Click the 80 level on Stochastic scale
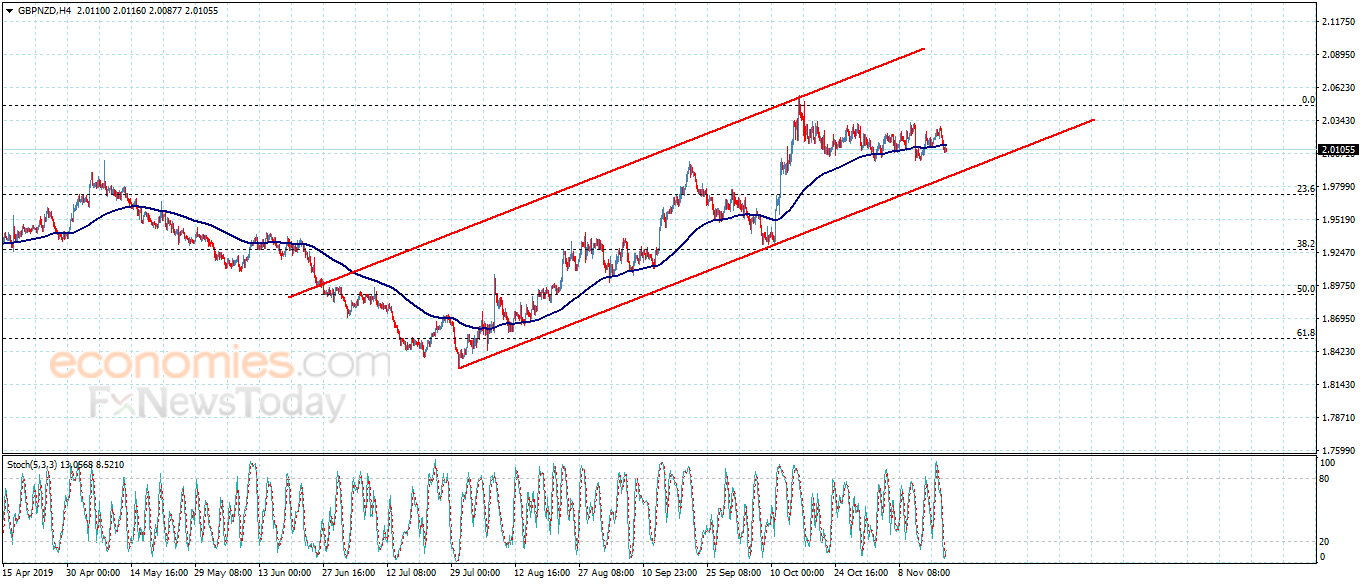 pyautogui.click(x=1326, y=480)
